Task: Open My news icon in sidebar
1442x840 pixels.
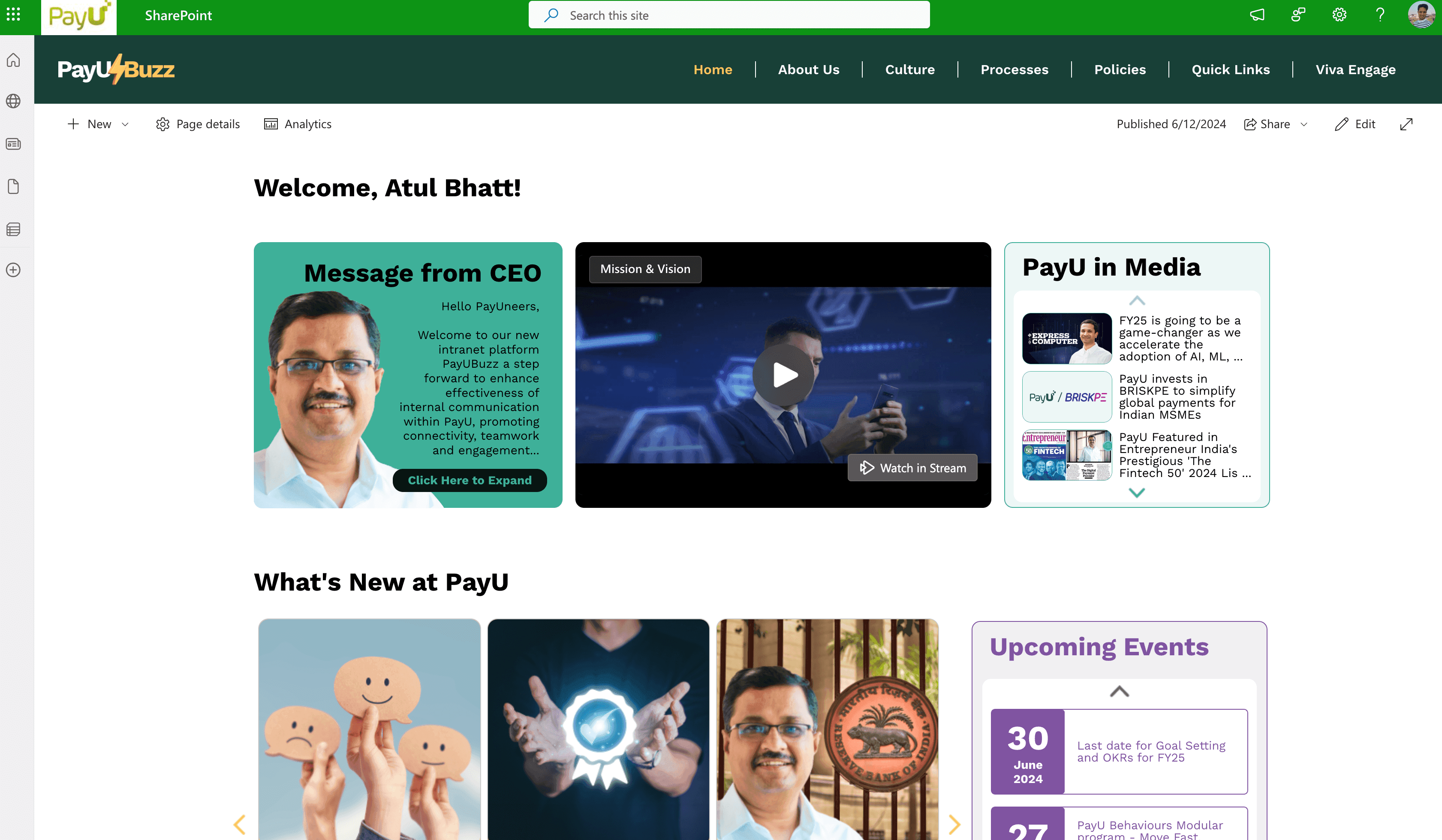Action: tap(14, 144)
